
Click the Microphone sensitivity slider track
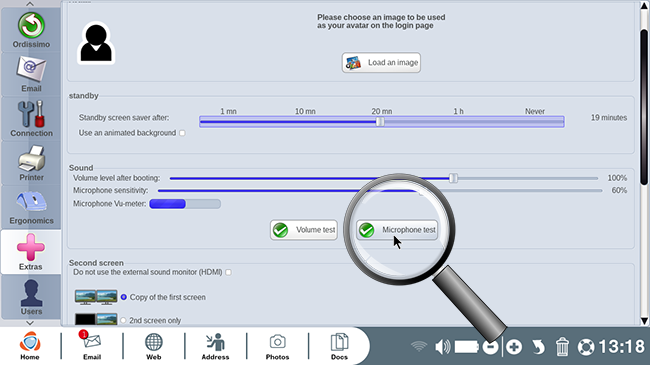pyautogui.click(x=380, y=191)
